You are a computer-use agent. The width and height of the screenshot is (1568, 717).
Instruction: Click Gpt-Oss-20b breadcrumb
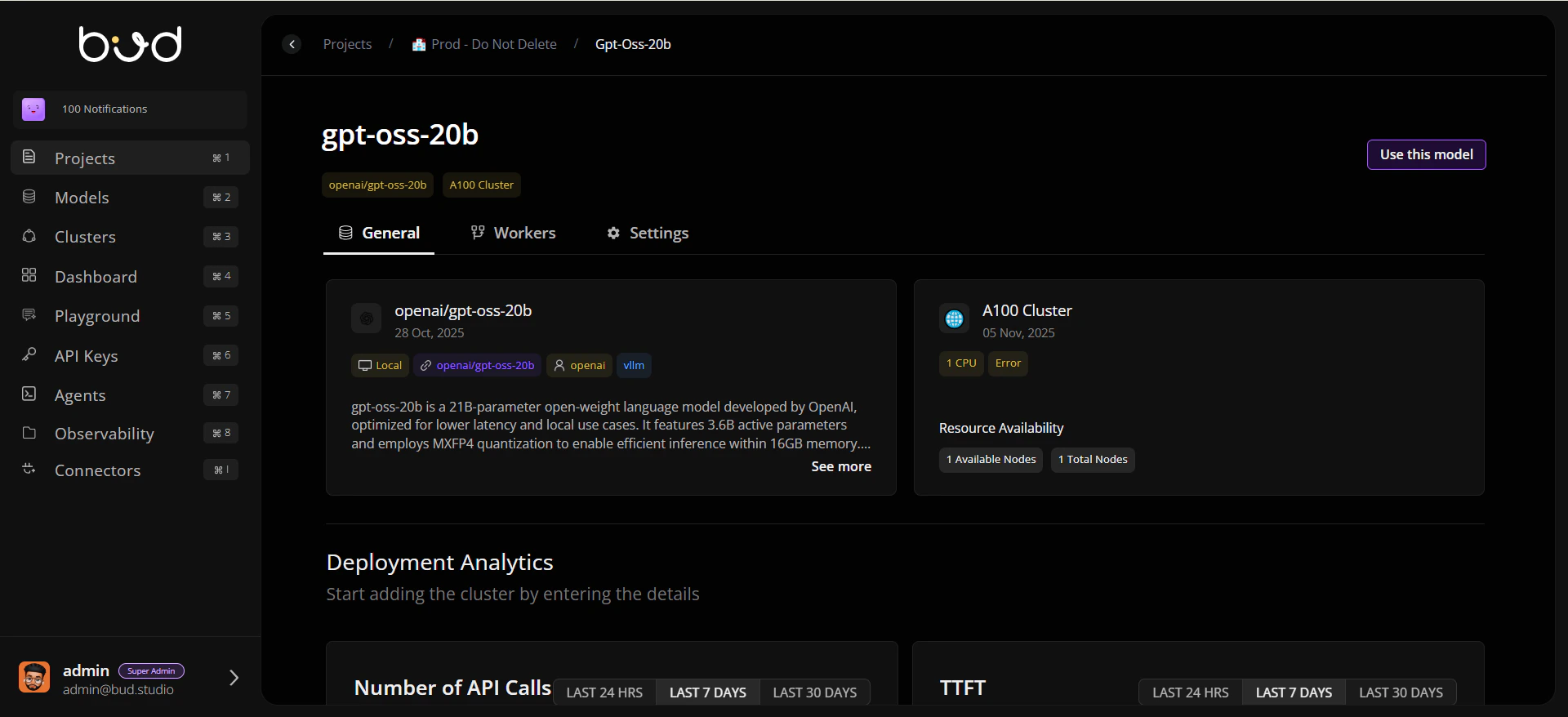click(633, 44)
